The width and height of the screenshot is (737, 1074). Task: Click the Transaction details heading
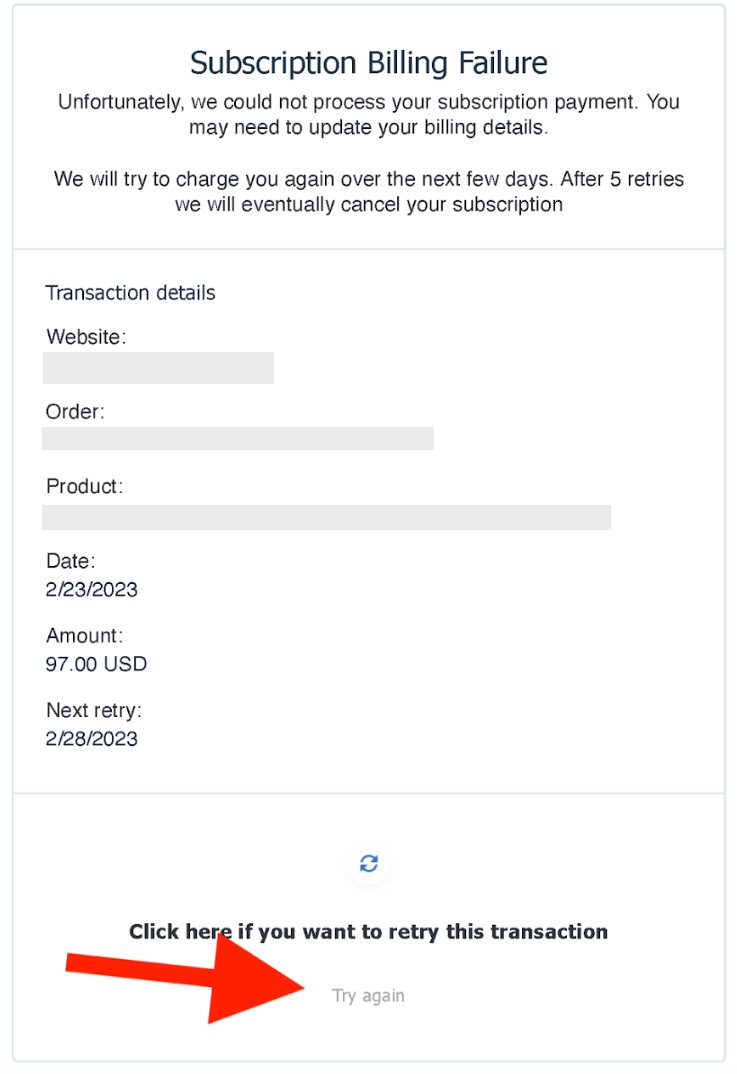coord(130,293)
